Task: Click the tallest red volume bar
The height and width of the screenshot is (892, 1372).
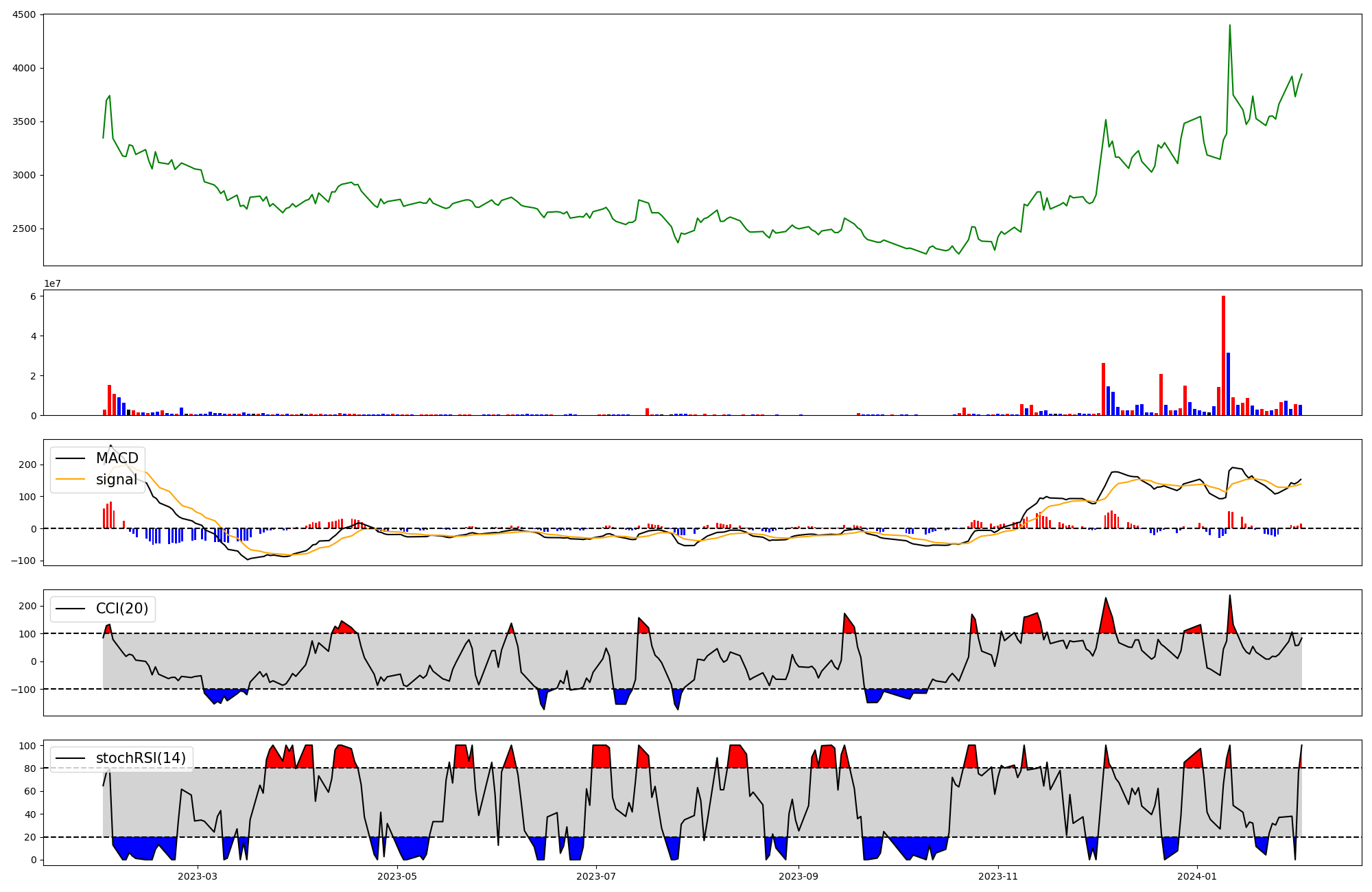Action: pyautogui.click(x=1223, y=357)
